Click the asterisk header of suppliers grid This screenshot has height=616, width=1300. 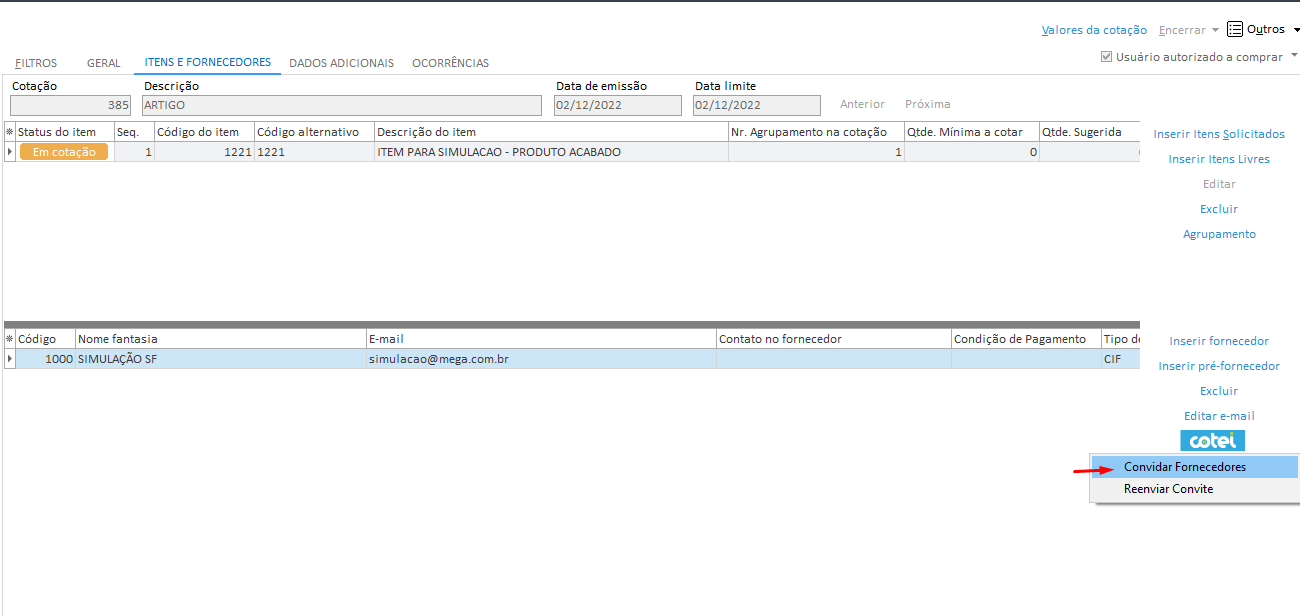(10, 339)
